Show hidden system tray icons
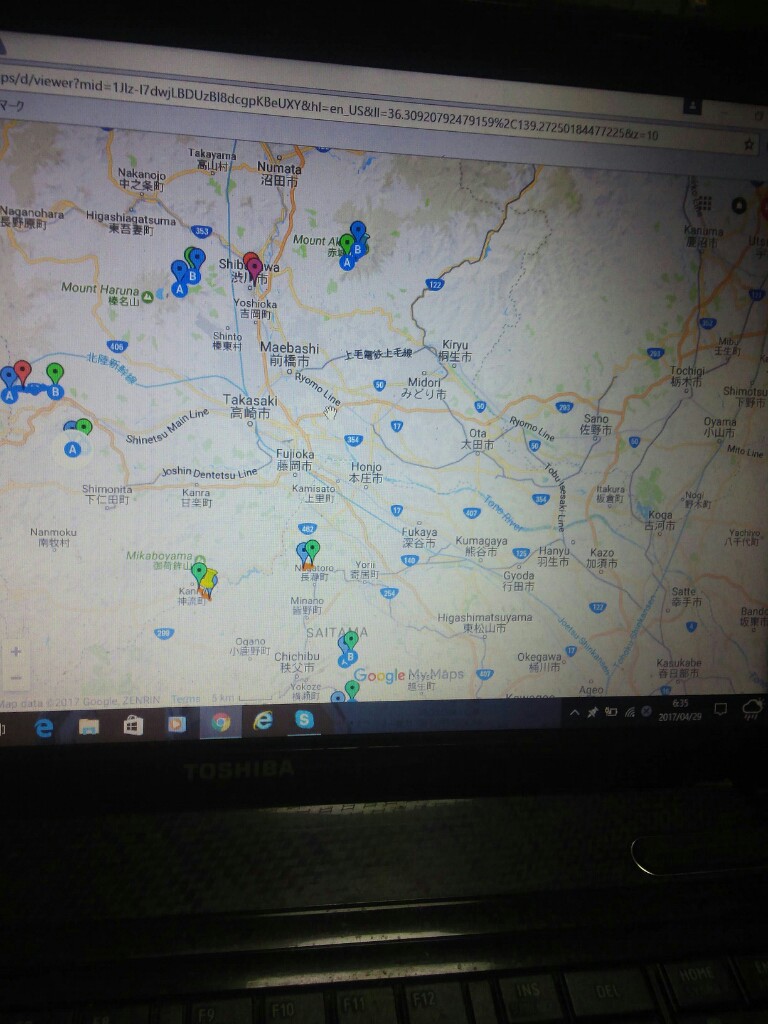This screenshot has width=768, height=1024. click(x=574, y=712)
